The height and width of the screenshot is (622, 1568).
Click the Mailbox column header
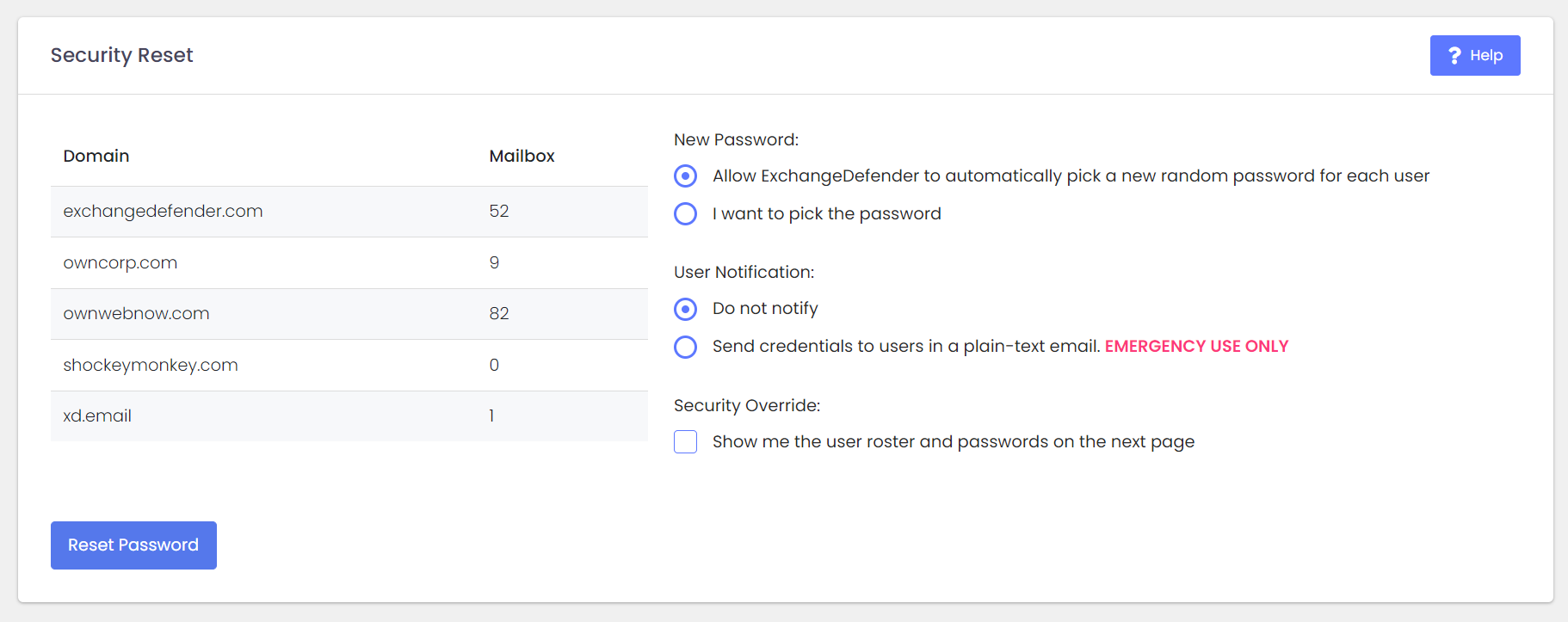point(522,157)
